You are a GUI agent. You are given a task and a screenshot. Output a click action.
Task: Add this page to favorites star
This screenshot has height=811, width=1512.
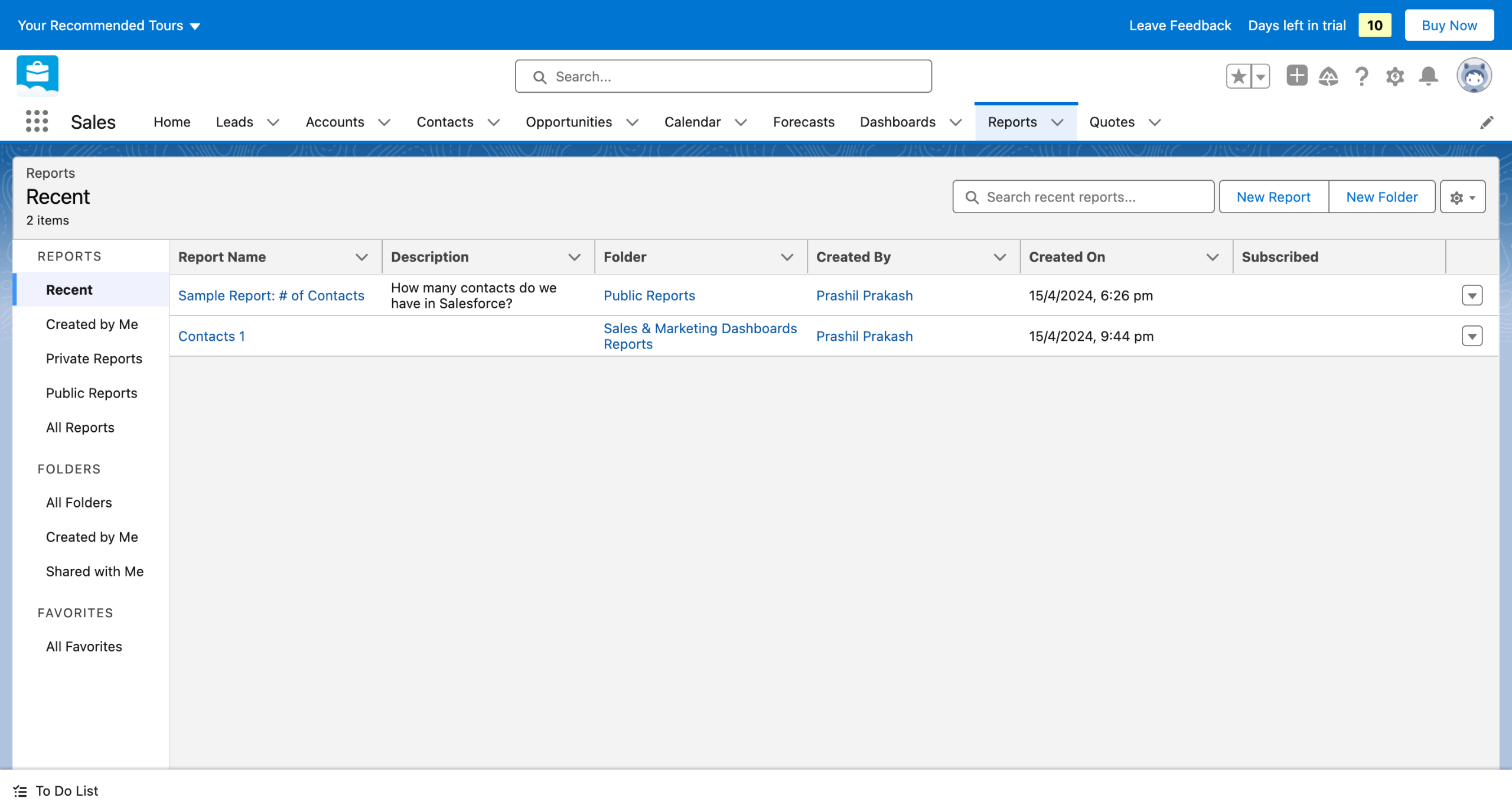pos(1239,76)
